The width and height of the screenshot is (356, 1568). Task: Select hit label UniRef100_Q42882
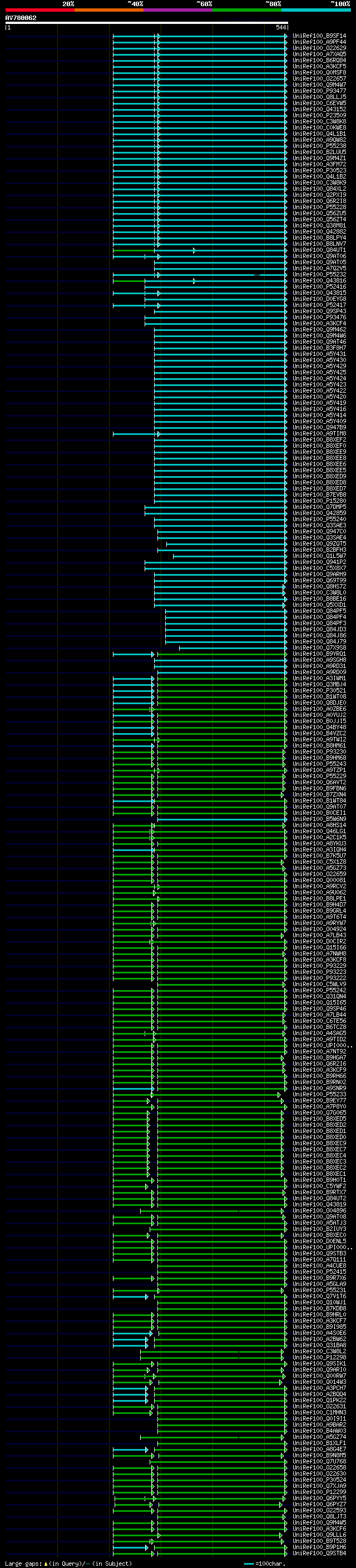coord(319,231)
